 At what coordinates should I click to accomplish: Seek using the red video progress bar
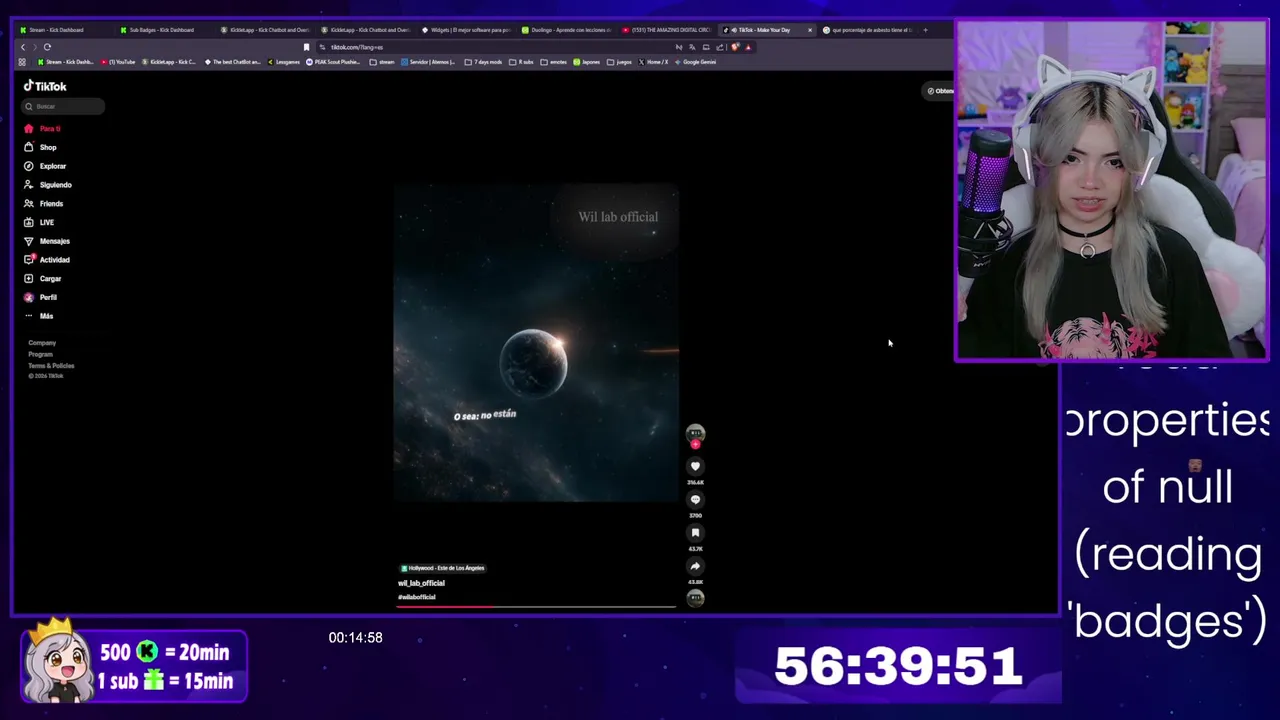(x=536, y=606)
